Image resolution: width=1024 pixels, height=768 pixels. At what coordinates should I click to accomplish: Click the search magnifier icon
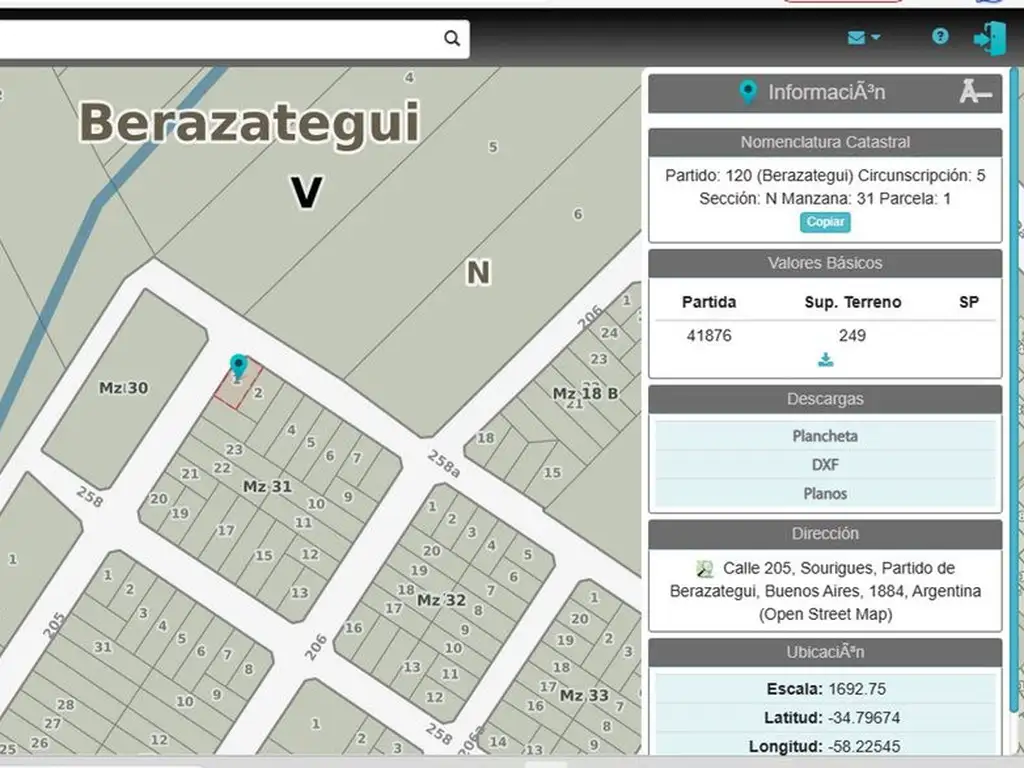point(452,38)
